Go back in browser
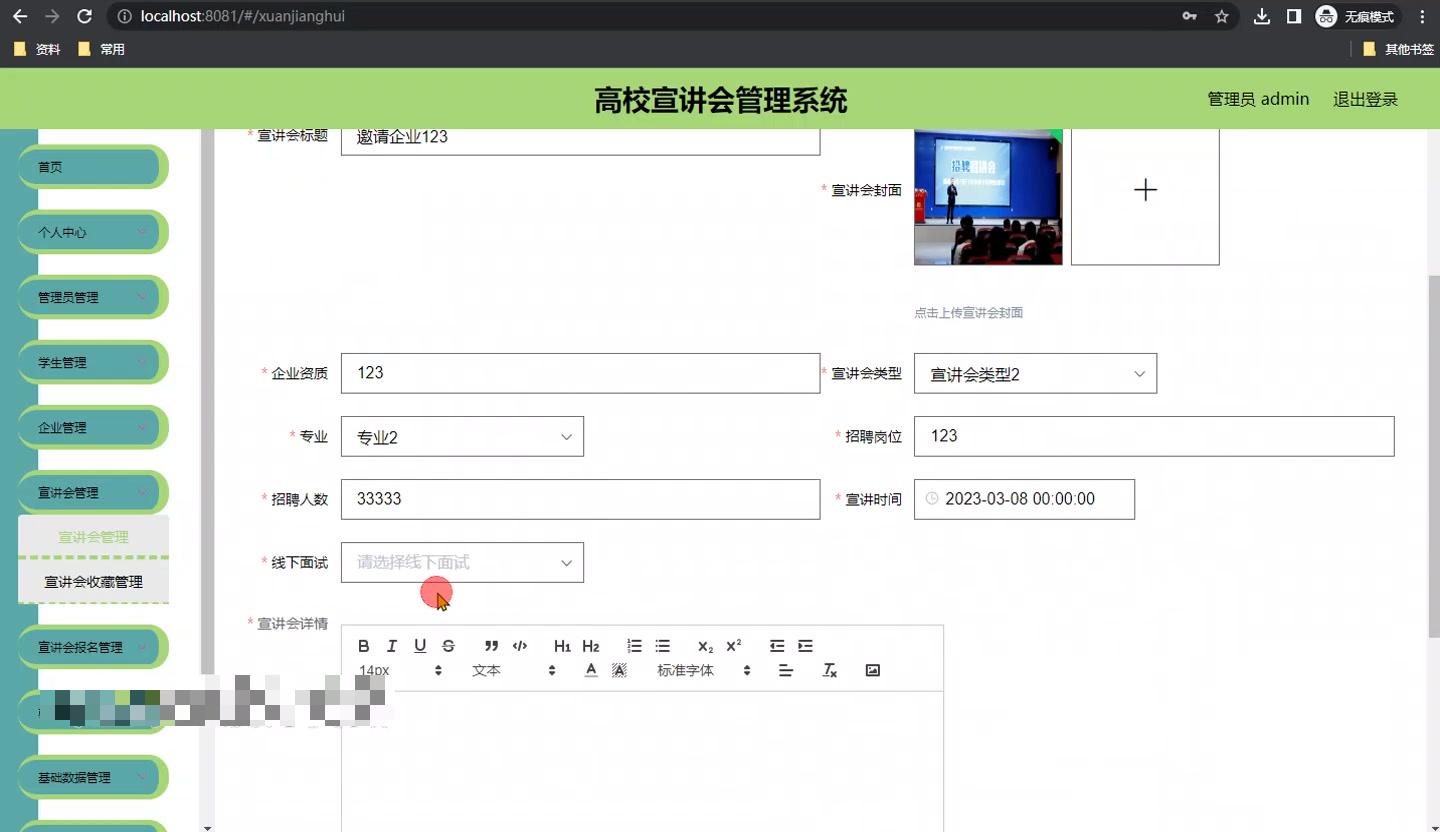Screen dimensions: 1440x832 (x=20, y=16)
